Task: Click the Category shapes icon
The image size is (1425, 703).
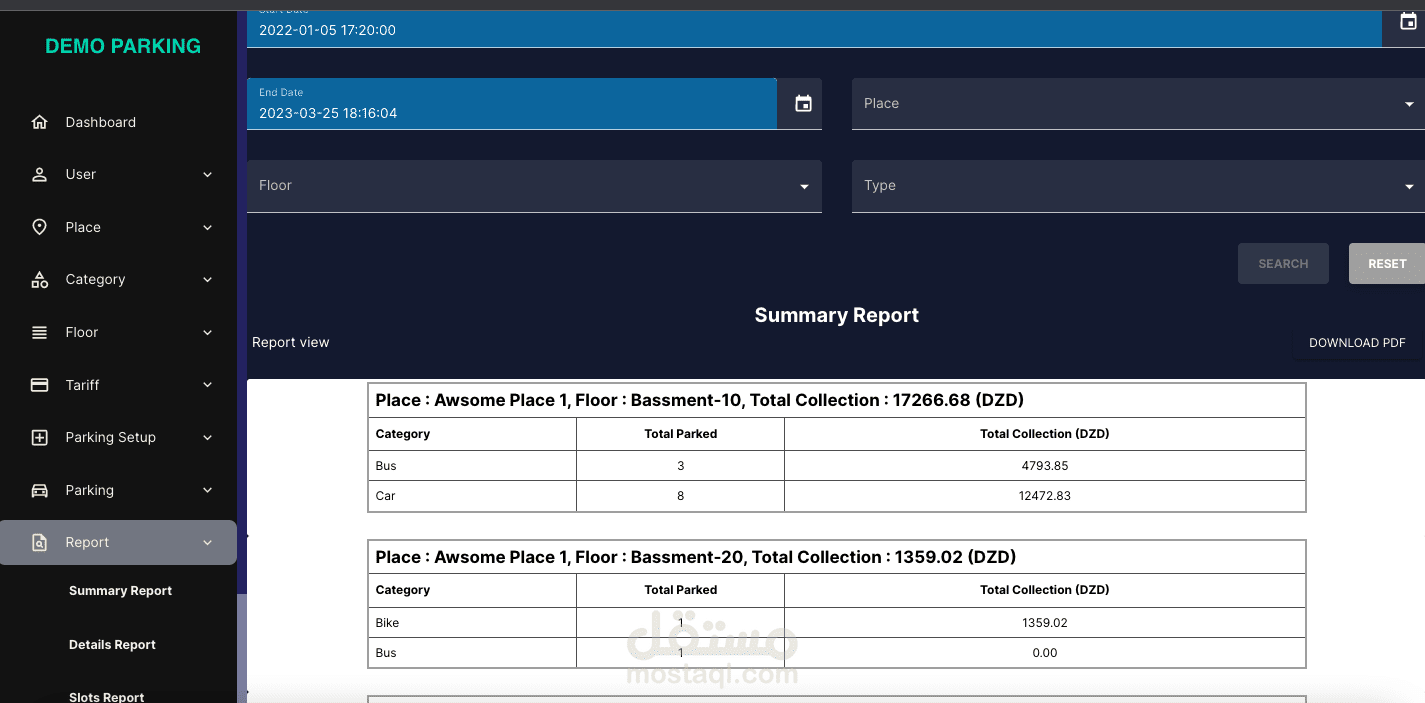Action: click(40, 280)
